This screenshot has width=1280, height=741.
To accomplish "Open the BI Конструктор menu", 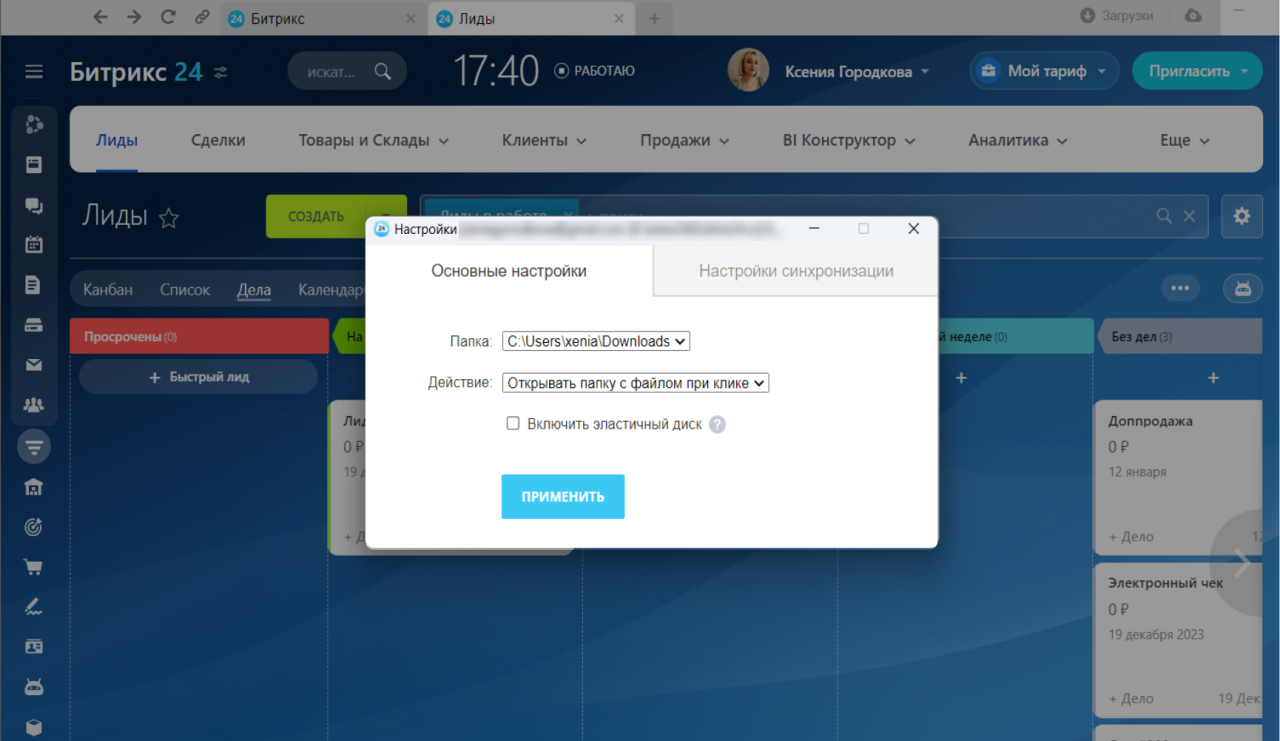I will (x=849, y=141).
